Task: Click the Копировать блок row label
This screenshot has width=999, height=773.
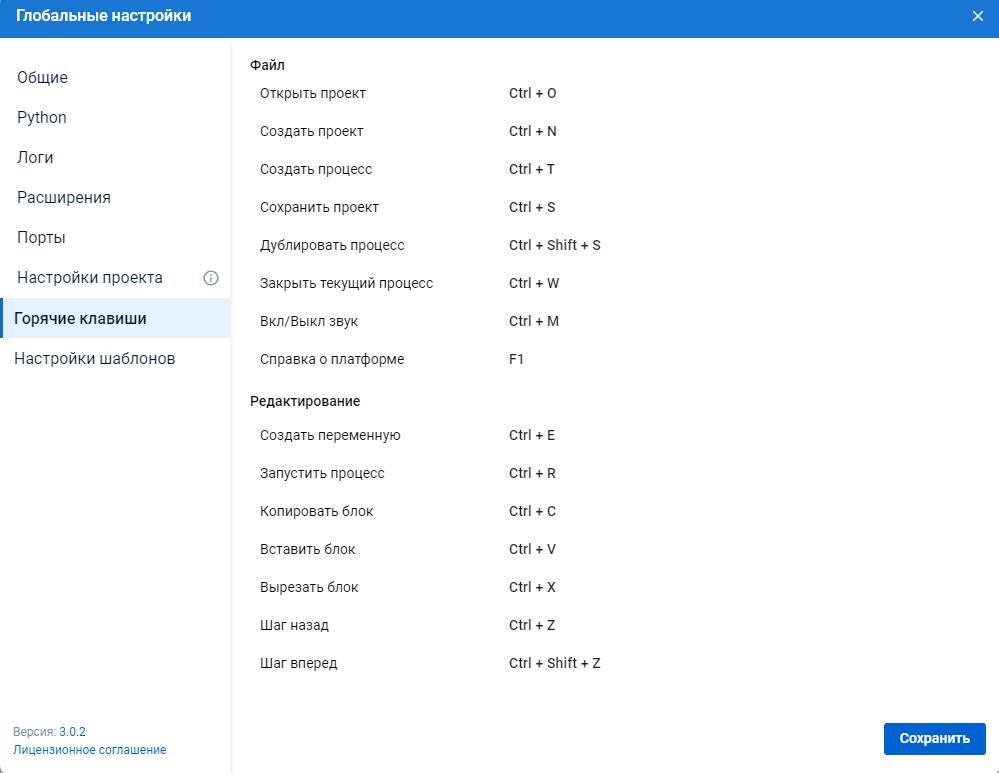Action: pos(317,511)
